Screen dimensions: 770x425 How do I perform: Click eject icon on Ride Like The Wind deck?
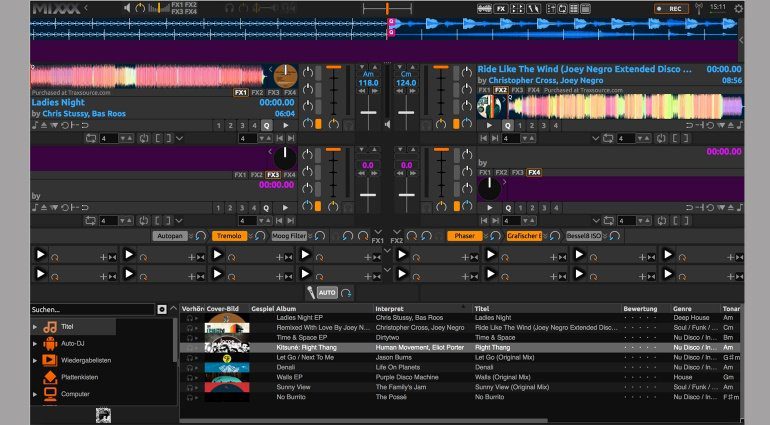point(730,125)
